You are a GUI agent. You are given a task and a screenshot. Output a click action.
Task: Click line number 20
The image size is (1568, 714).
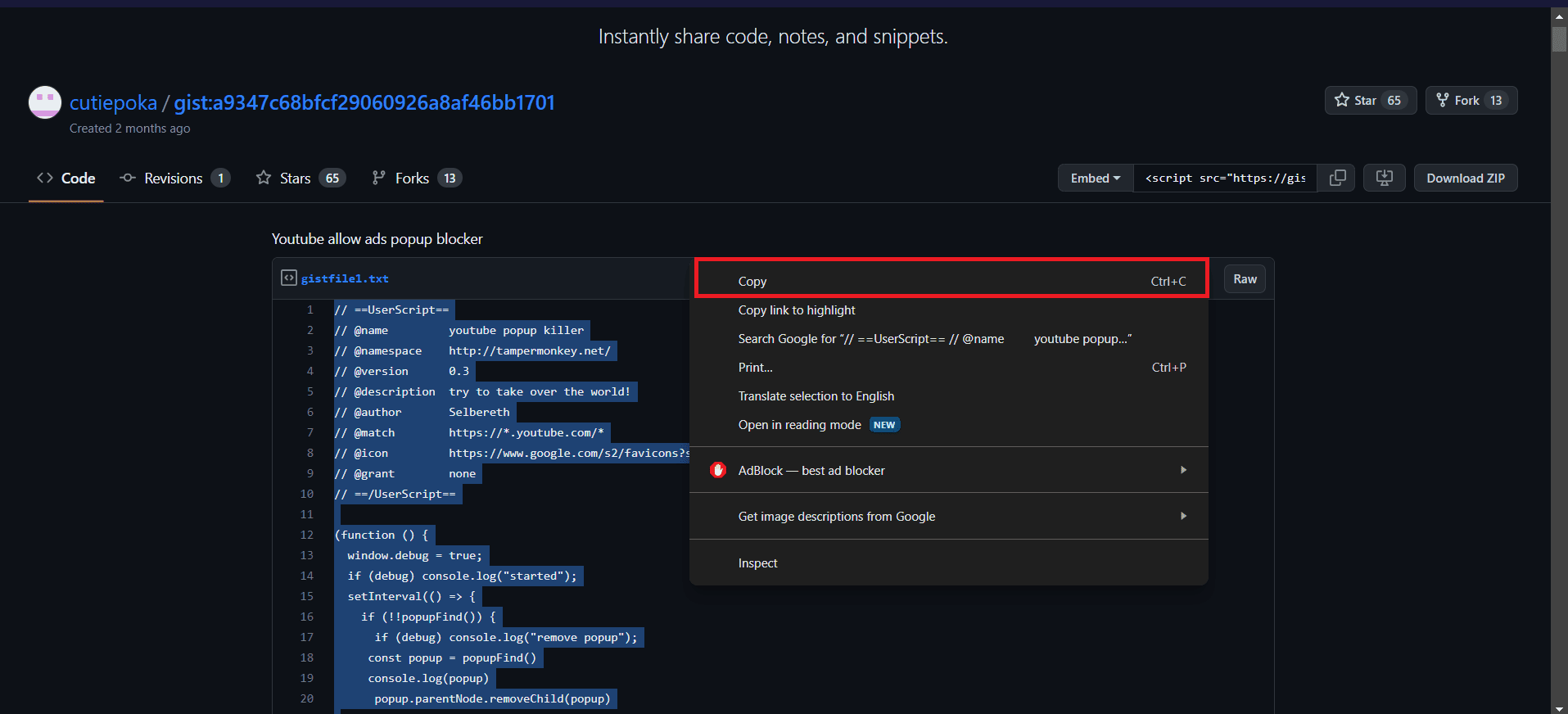point(307,698)
